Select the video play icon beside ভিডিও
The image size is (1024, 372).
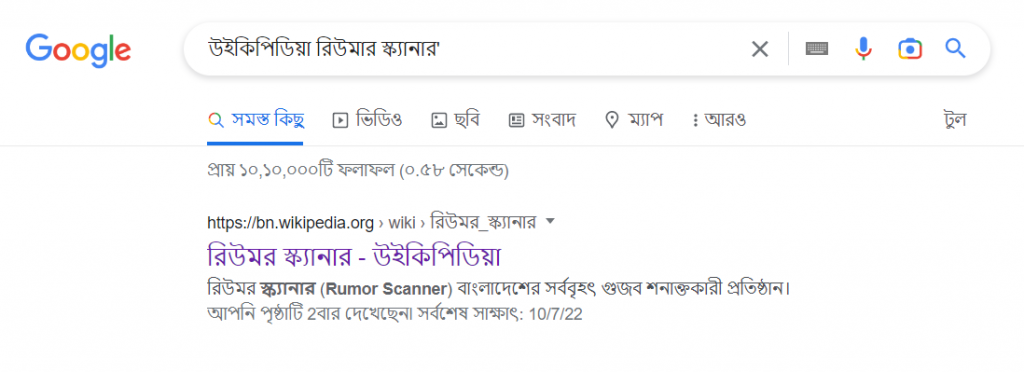pyautogui.click(x=340, y=120)
